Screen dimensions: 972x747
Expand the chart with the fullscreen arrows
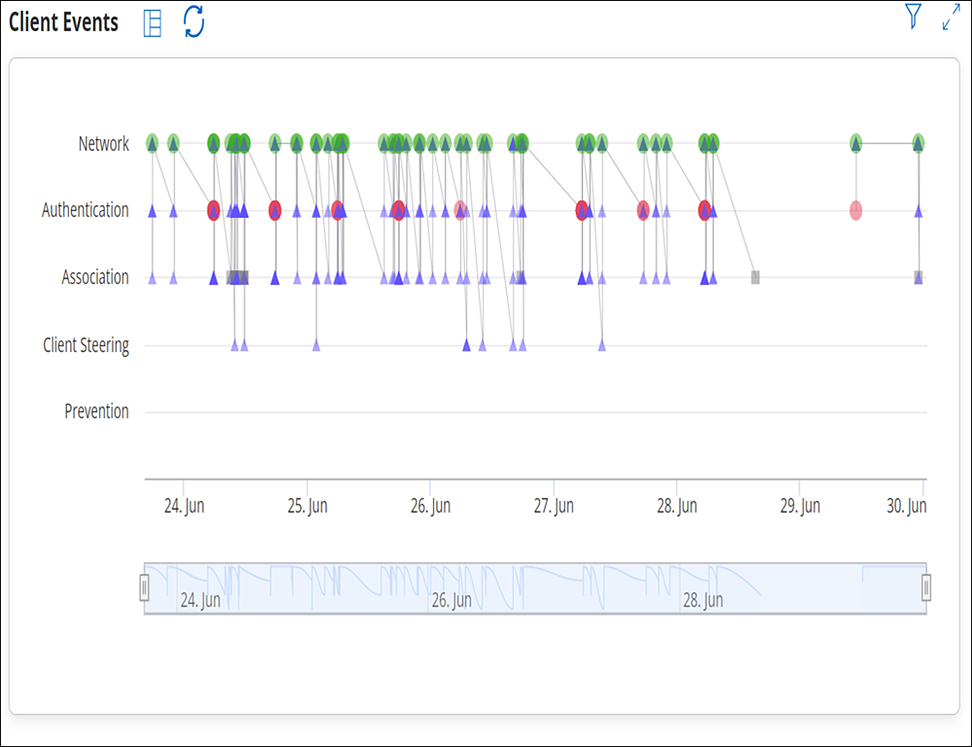pyautogui.click(x=951, y=17)
